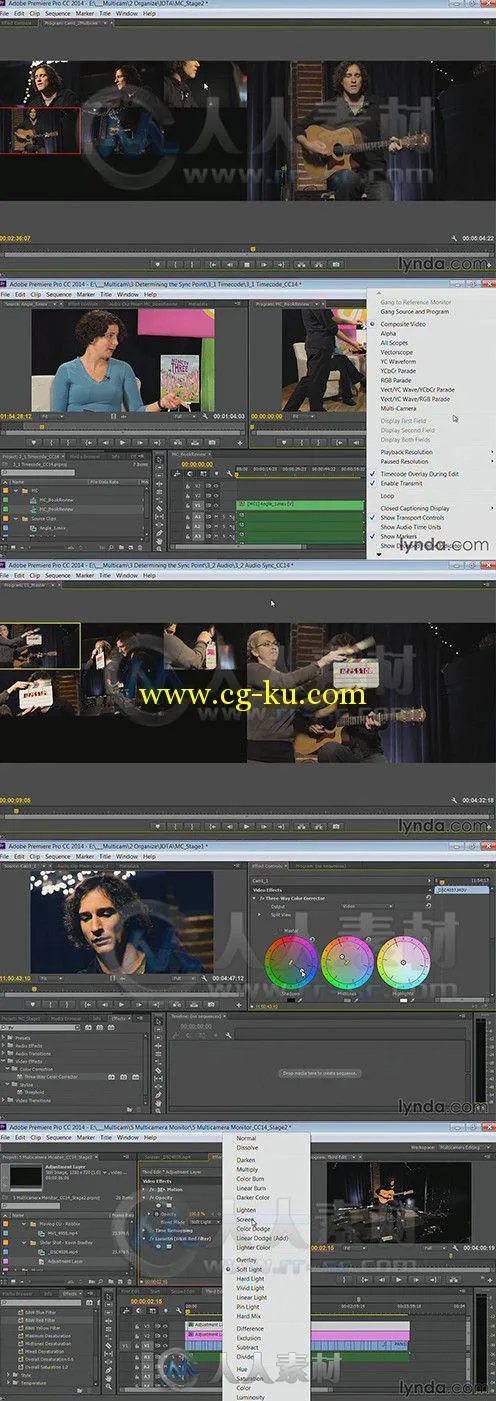Pick the Difference blend mode
The image size is (496, 1401).
pos(250,1329)
